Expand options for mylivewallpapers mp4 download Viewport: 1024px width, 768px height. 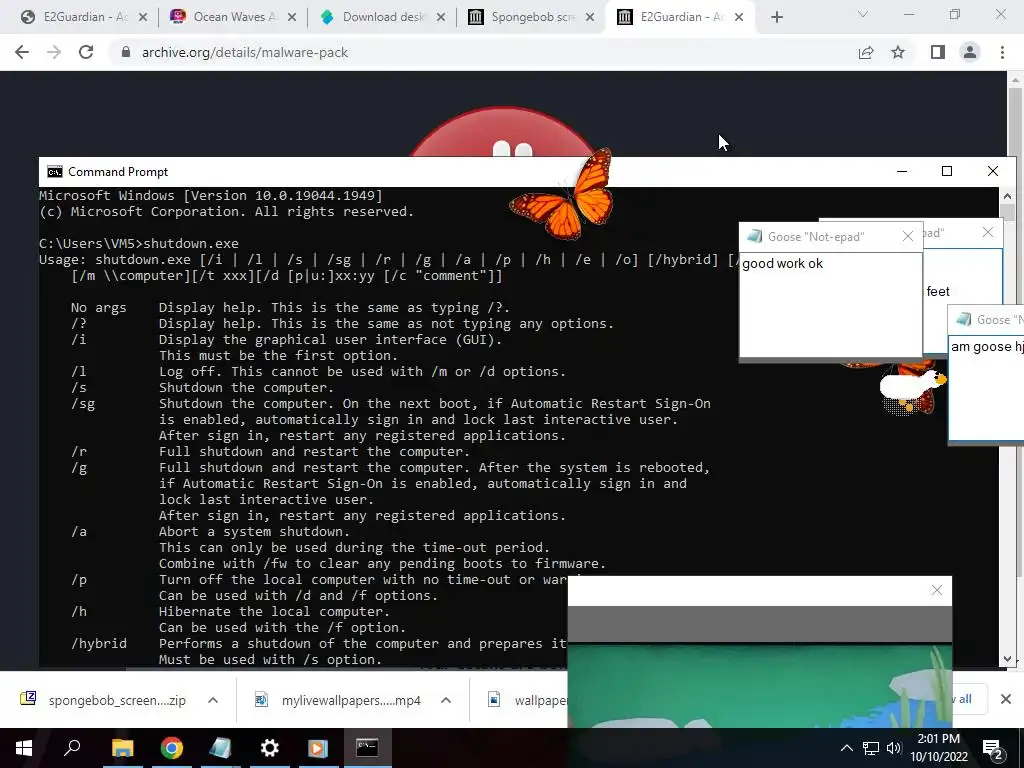click(x=446, y=700)
